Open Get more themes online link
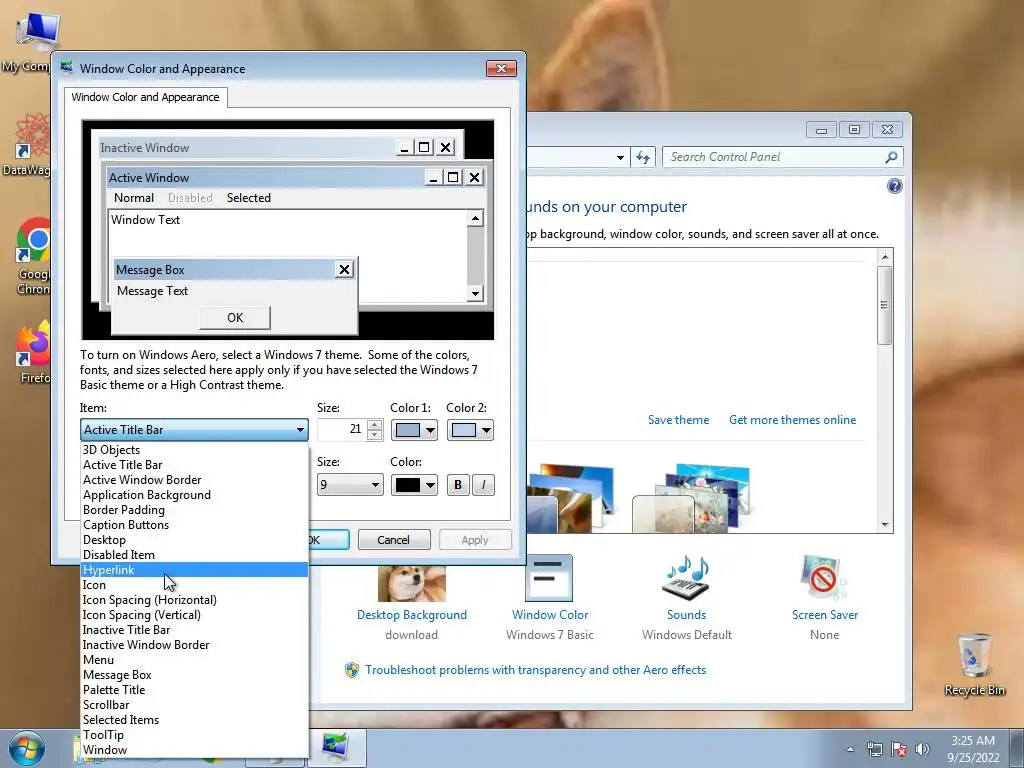Viewport: 1024px width, 768px height. coord(792,420)
